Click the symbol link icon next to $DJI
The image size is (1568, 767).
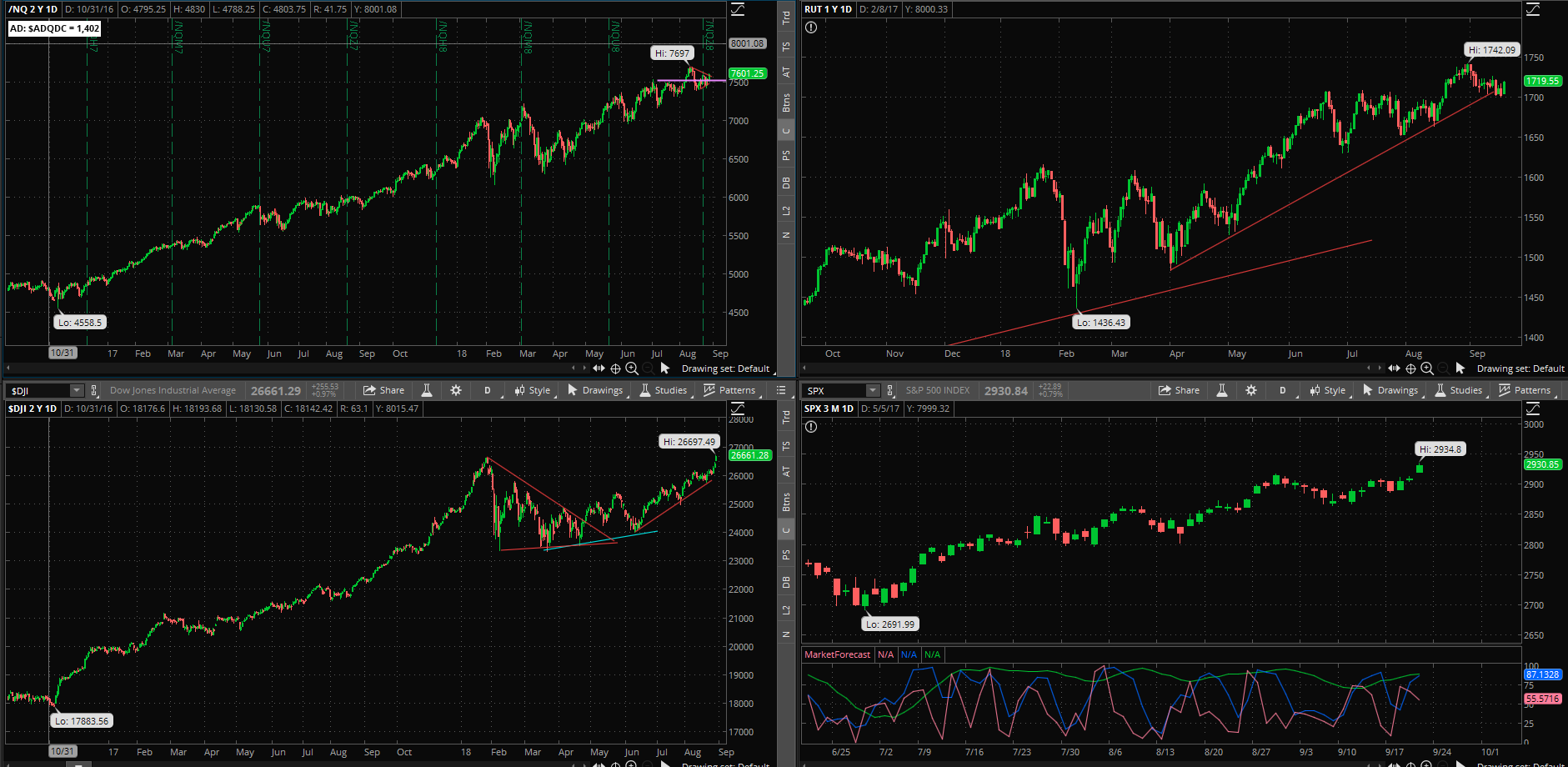[x=94, y=390]
